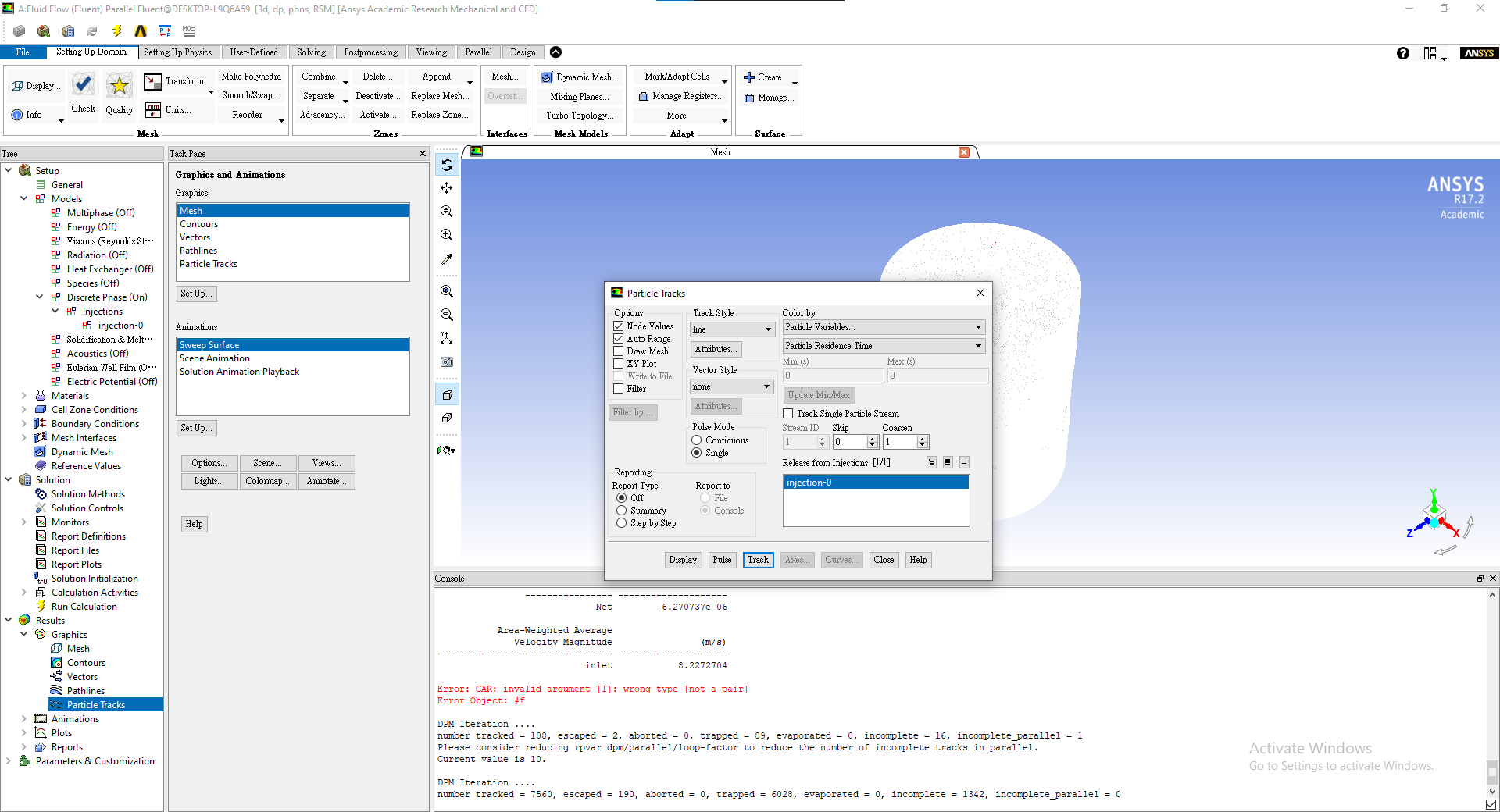Image resolution: width=1500 pixels, height=812 pixels.
Task: Click the Colormap button
Action: click(x=268, y=481)
